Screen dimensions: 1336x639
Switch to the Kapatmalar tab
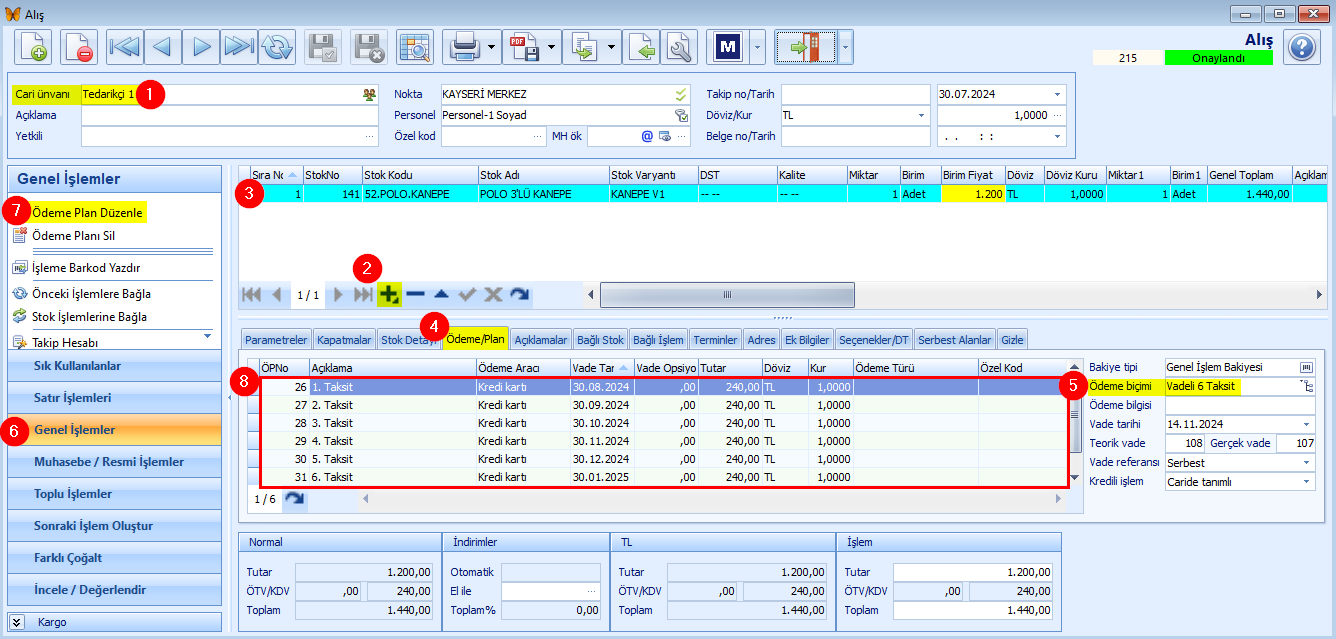point(345,339)
